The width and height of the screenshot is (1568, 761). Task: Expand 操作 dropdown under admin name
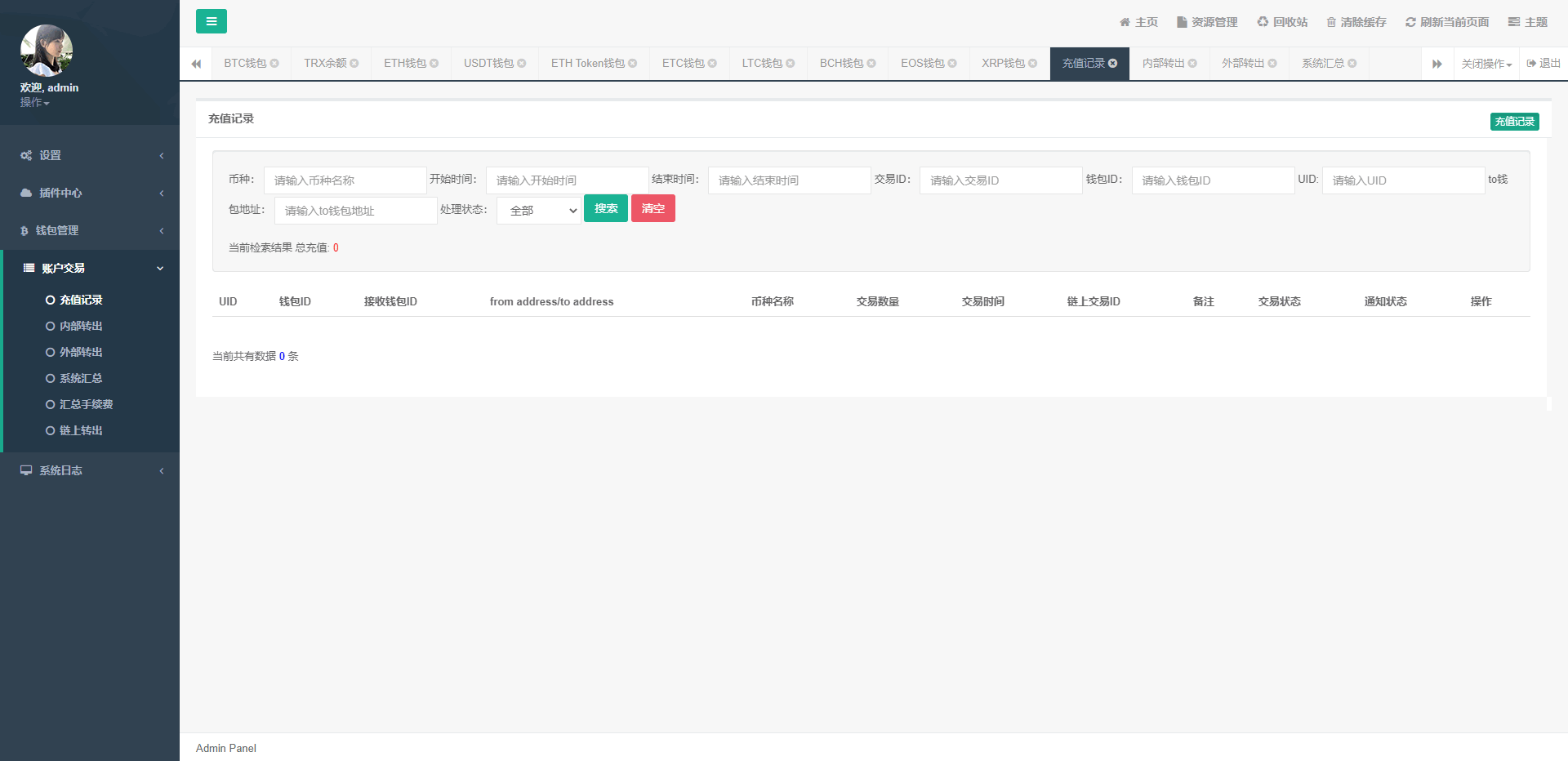34,103
